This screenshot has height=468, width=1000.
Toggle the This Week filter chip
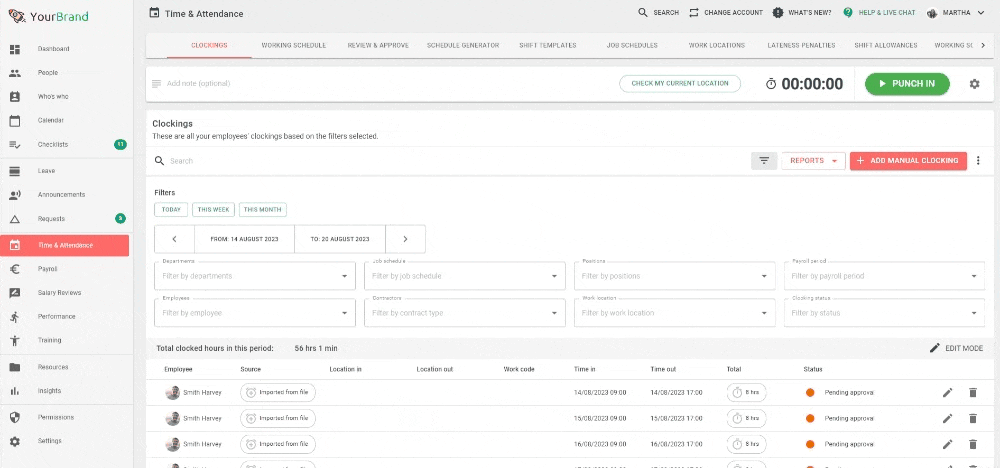coord(214,210)
